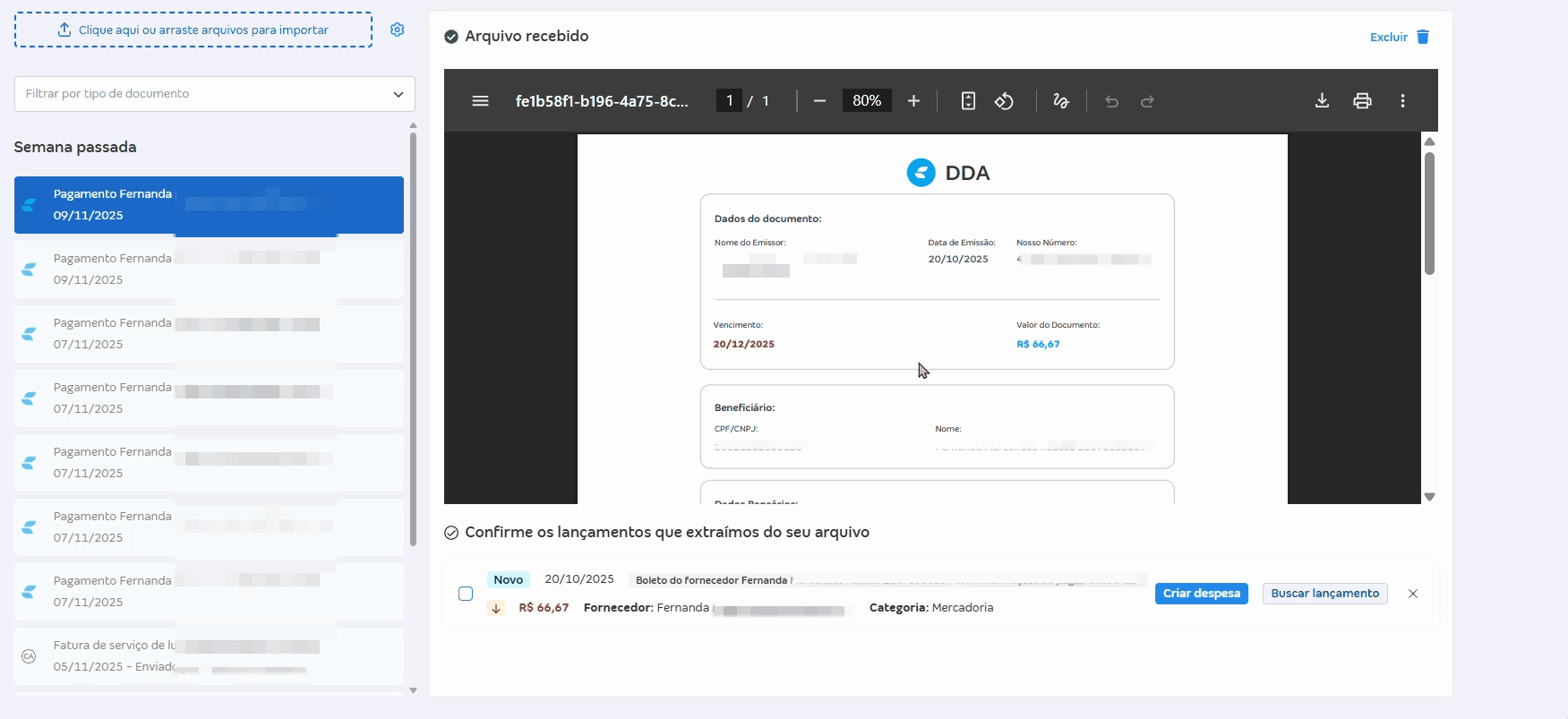Click the down-arrow expense icon beside R$ 66,67

click(x=496, y=608)
